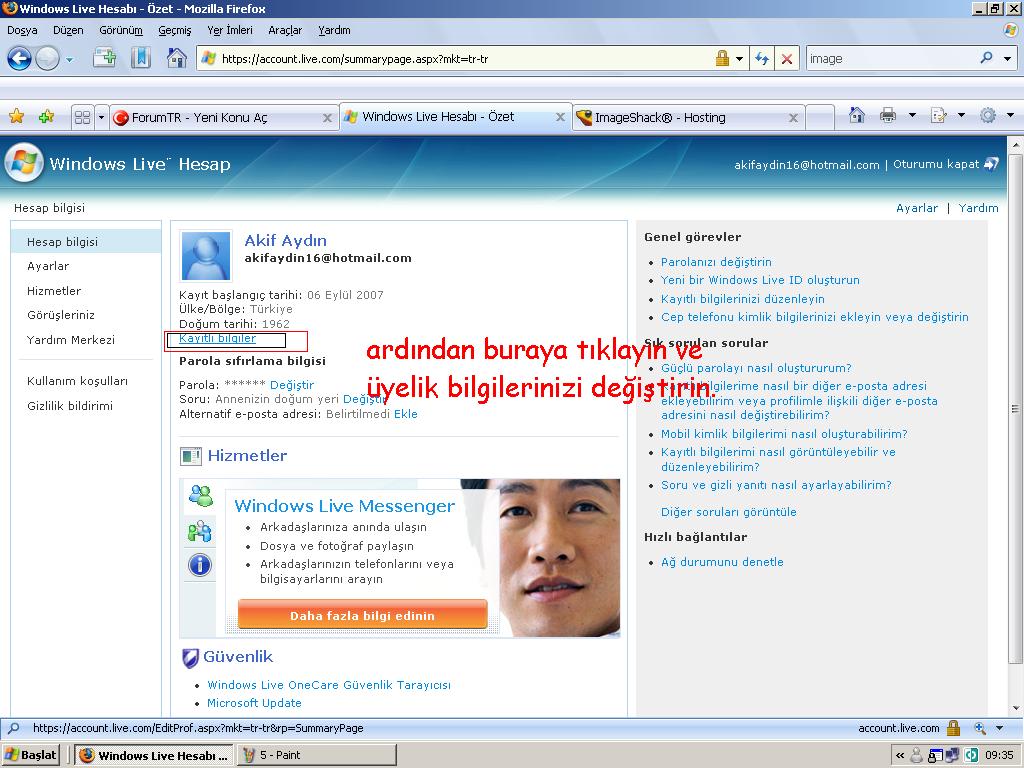Run search with the magnifier icon

pos(986,58)
